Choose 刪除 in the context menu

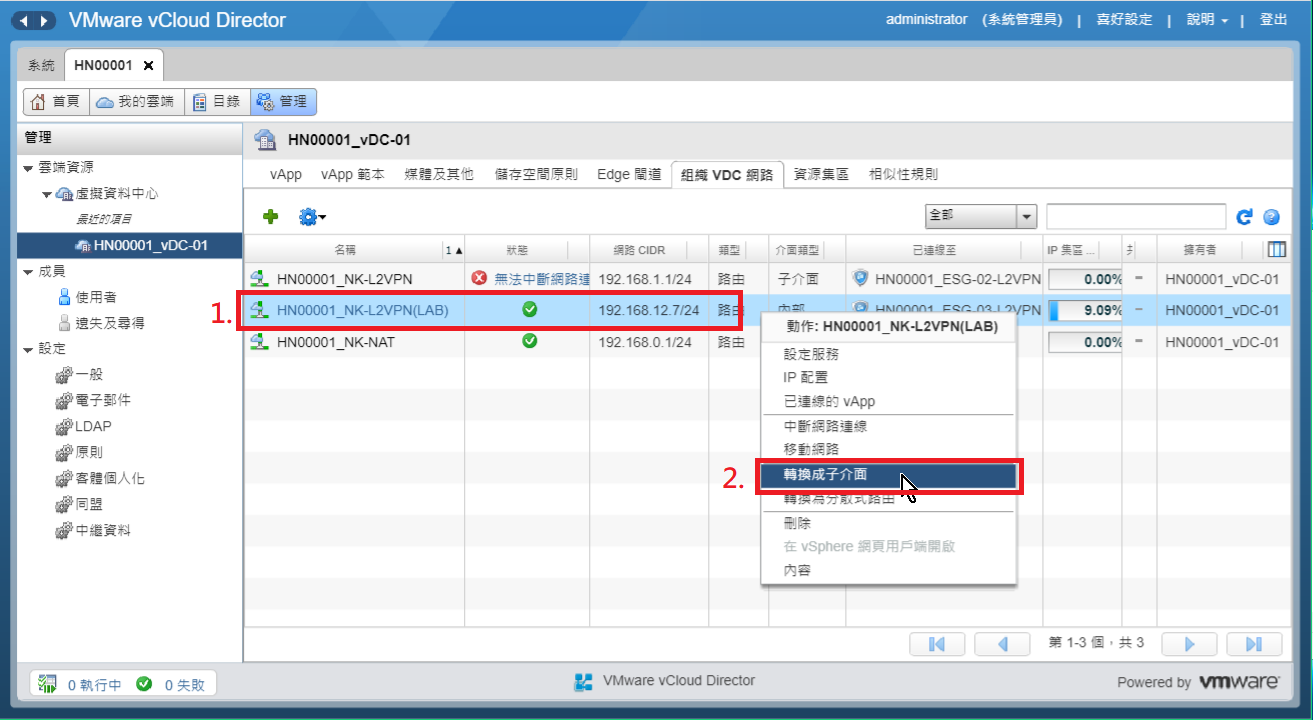click(x=797, y=523)
